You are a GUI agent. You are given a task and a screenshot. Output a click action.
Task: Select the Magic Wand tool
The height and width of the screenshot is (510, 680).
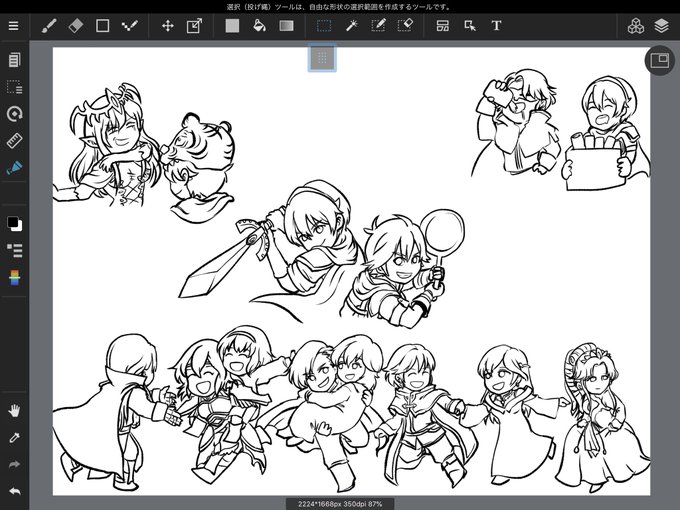tap(351, 26)
